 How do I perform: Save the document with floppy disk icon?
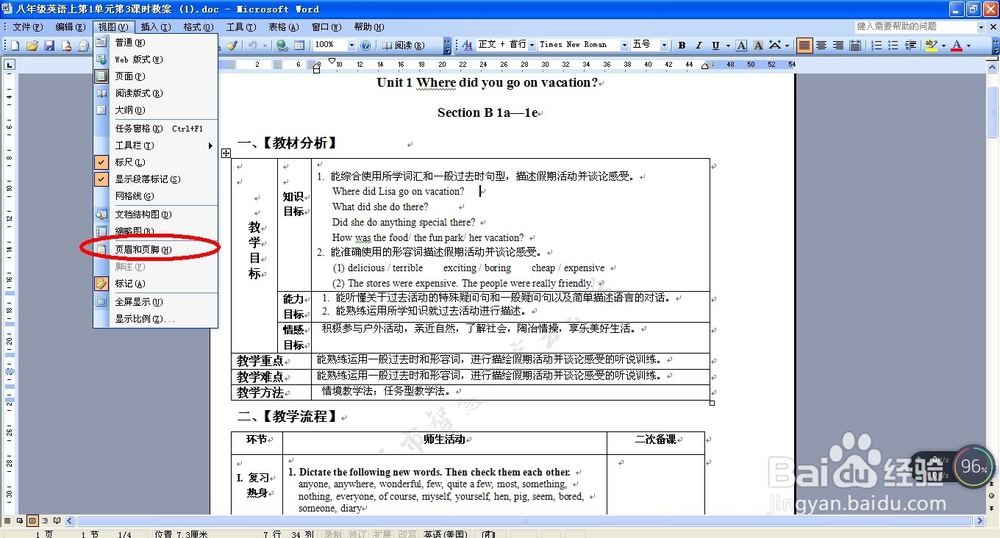(49, 45)
